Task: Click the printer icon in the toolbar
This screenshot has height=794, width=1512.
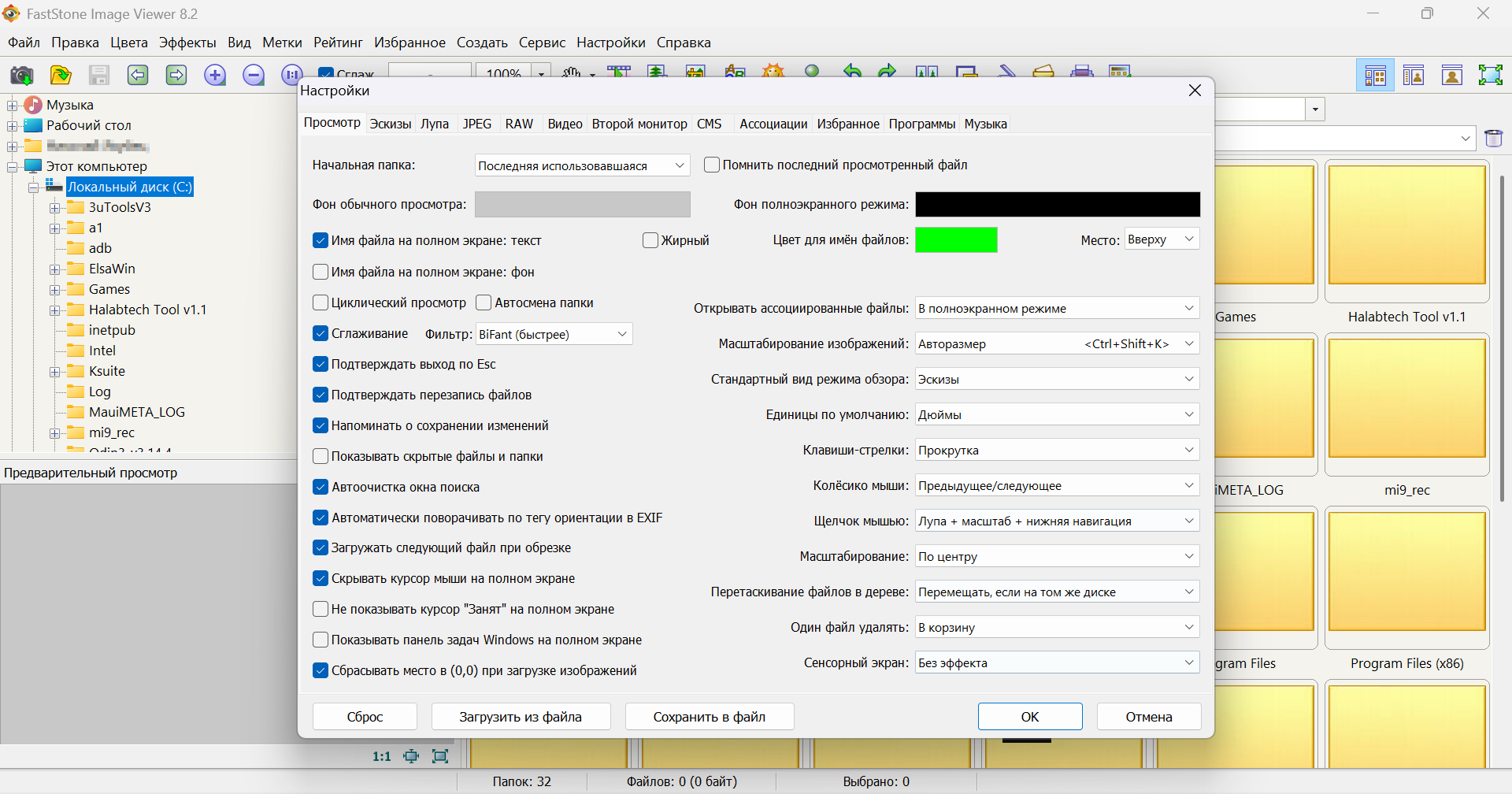Action: pos(1082,72)
